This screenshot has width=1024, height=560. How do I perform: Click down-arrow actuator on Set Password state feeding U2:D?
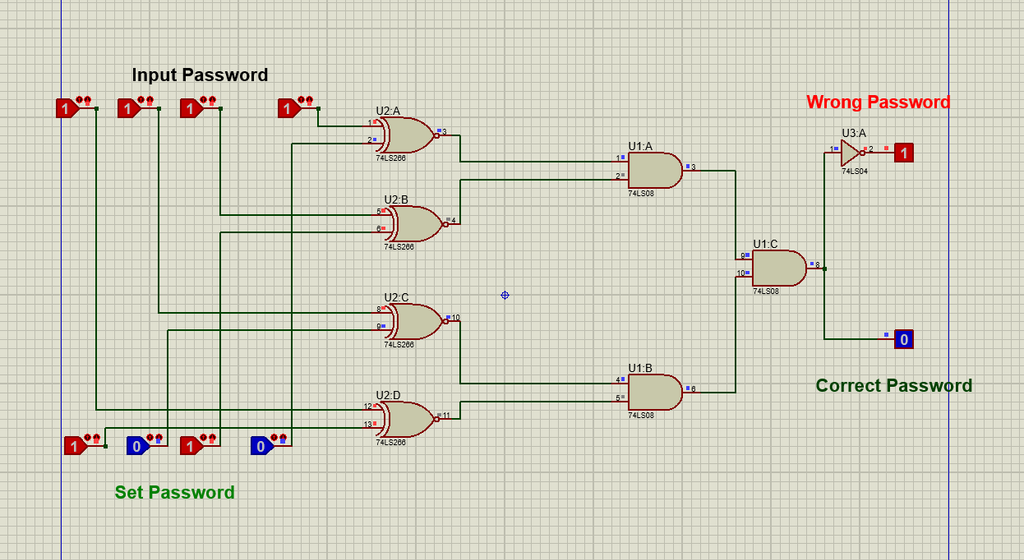[x=97, y=438]
